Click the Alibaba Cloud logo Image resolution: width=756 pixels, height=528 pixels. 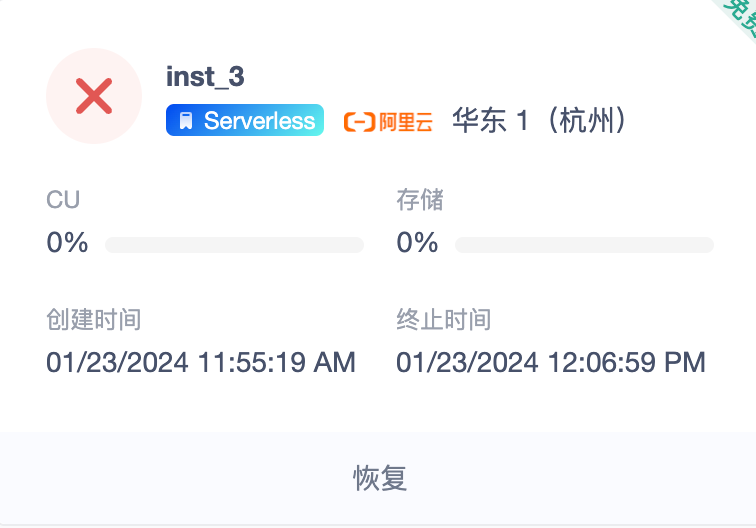pyautogui.click(x=360, y=122)
